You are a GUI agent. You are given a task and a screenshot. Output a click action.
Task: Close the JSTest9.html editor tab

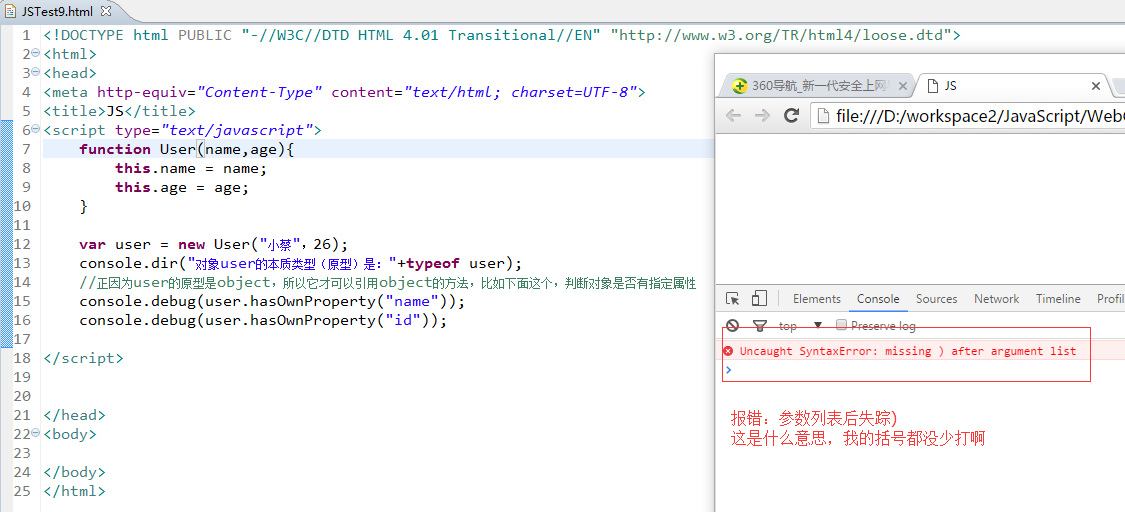pos(106,11)
